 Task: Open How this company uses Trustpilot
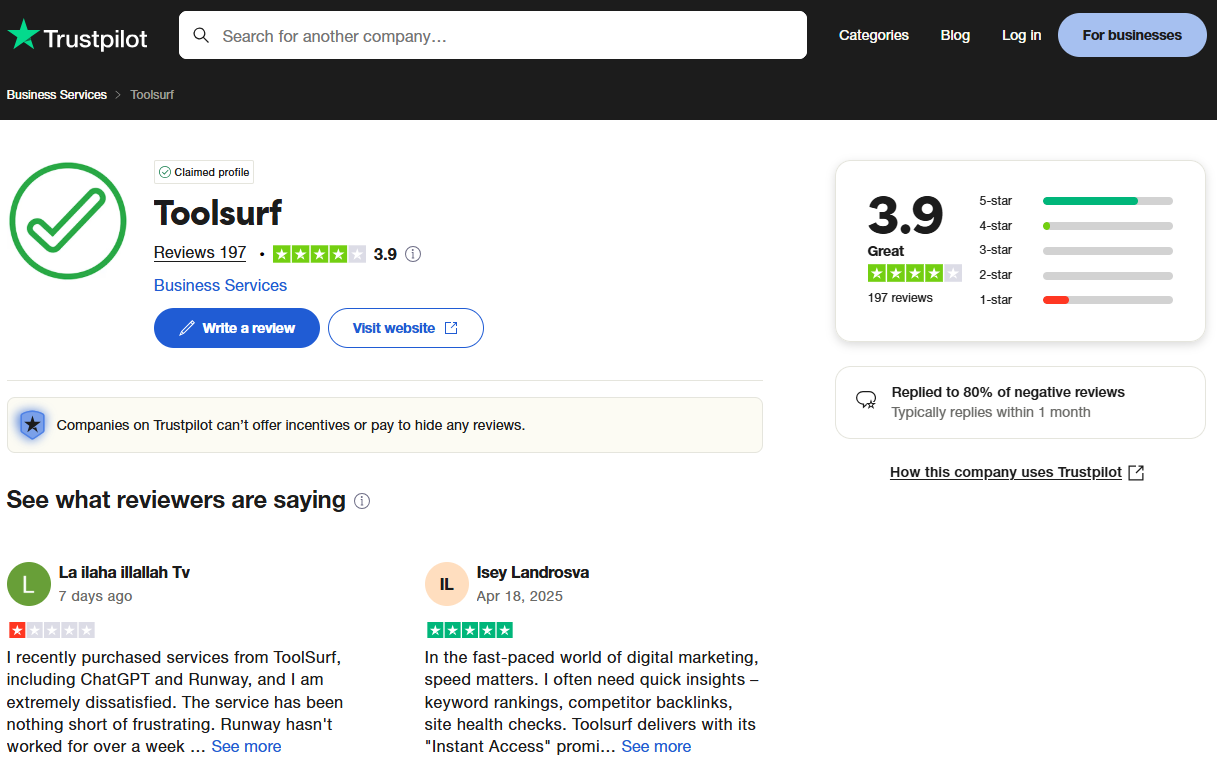click(x=1017, y=472)
